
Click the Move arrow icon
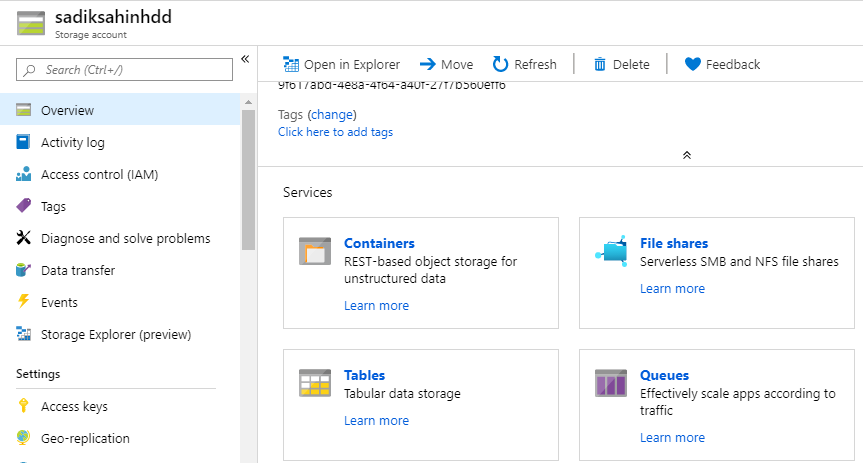tap(428, 64)
